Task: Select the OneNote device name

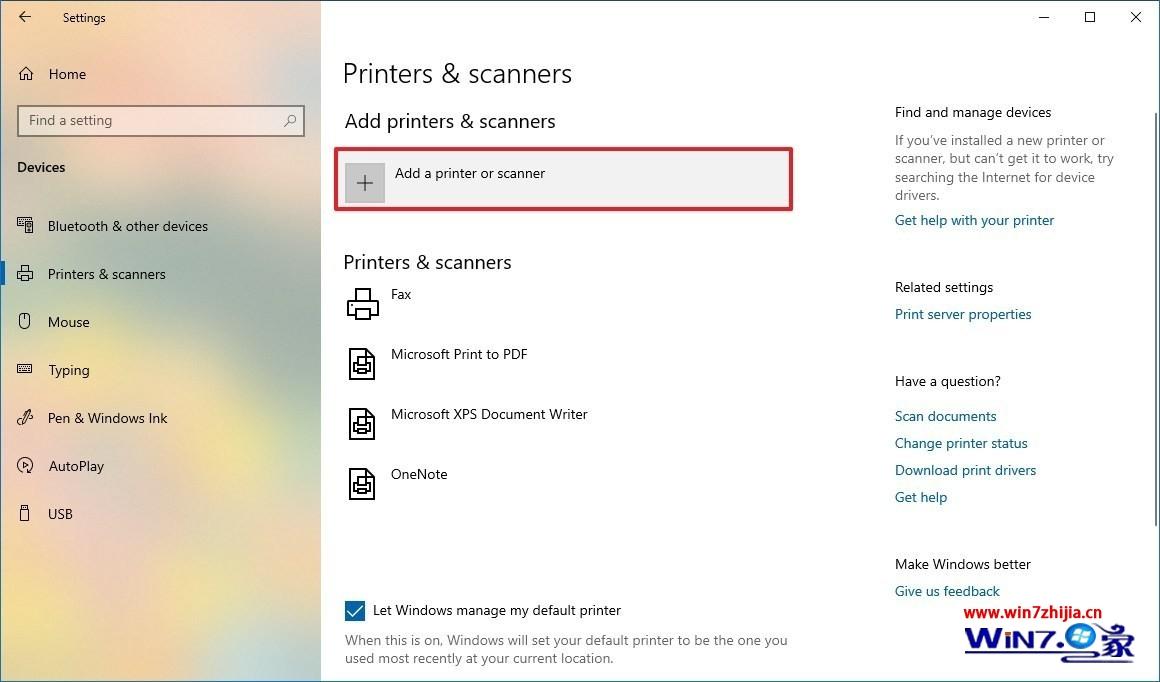Action: click(x=419, y=474)
